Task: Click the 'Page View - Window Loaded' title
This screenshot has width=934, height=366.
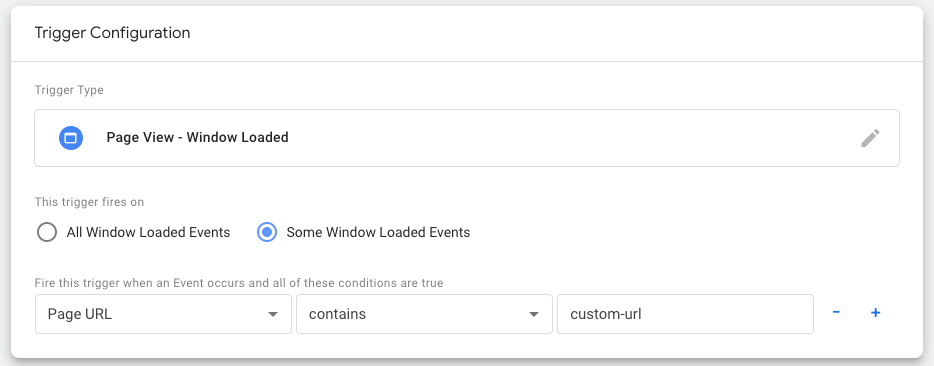Action: (x=197, y=138)
